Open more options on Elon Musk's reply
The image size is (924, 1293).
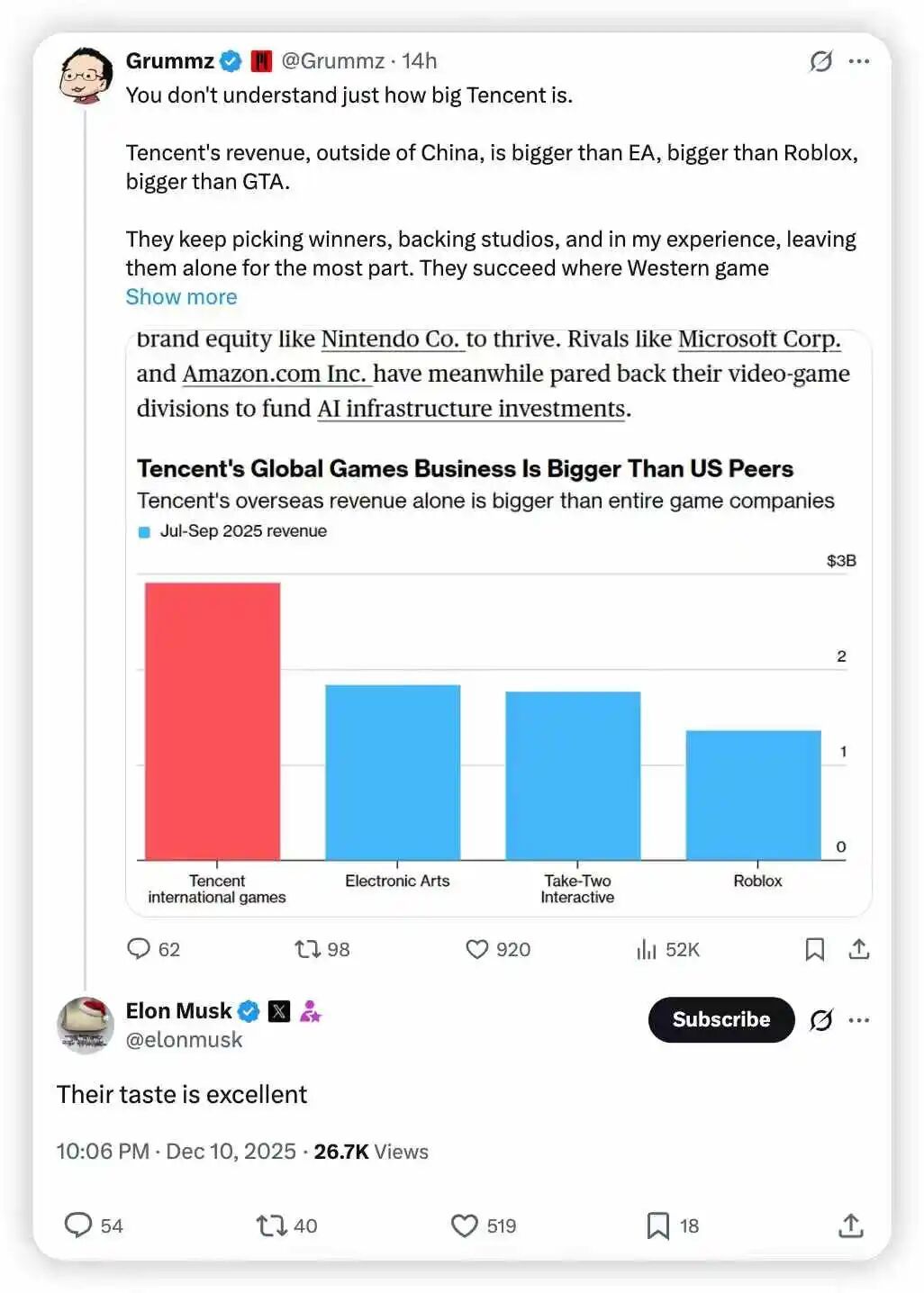click(x=859, y=1020)
